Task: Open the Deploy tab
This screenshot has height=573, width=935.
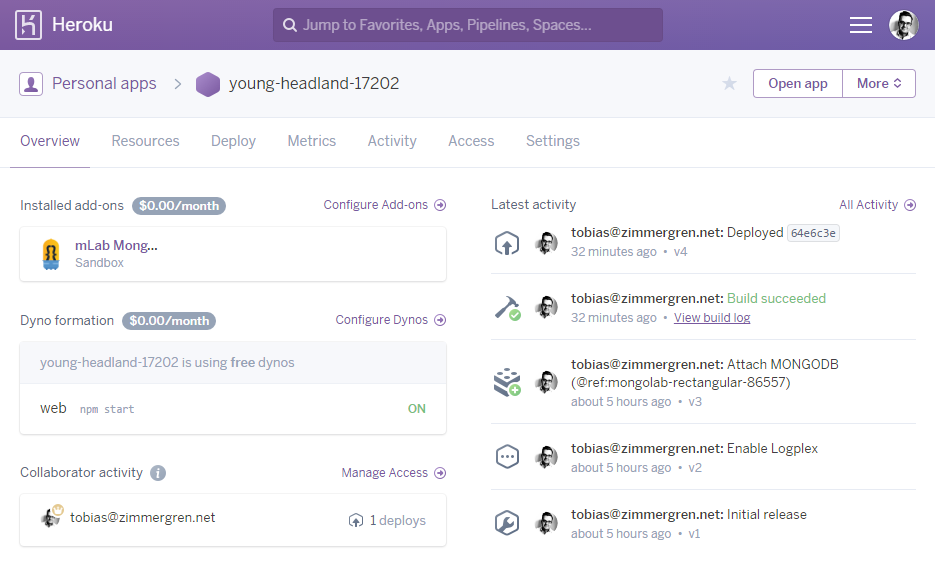Action: coord(233,141)
